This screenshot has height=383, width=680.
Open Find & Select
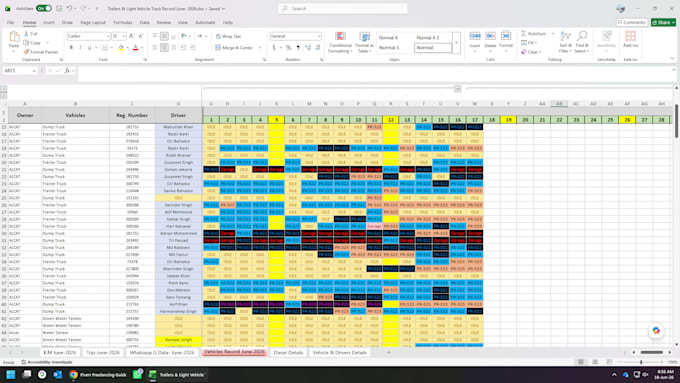click(x=582, y=42)
